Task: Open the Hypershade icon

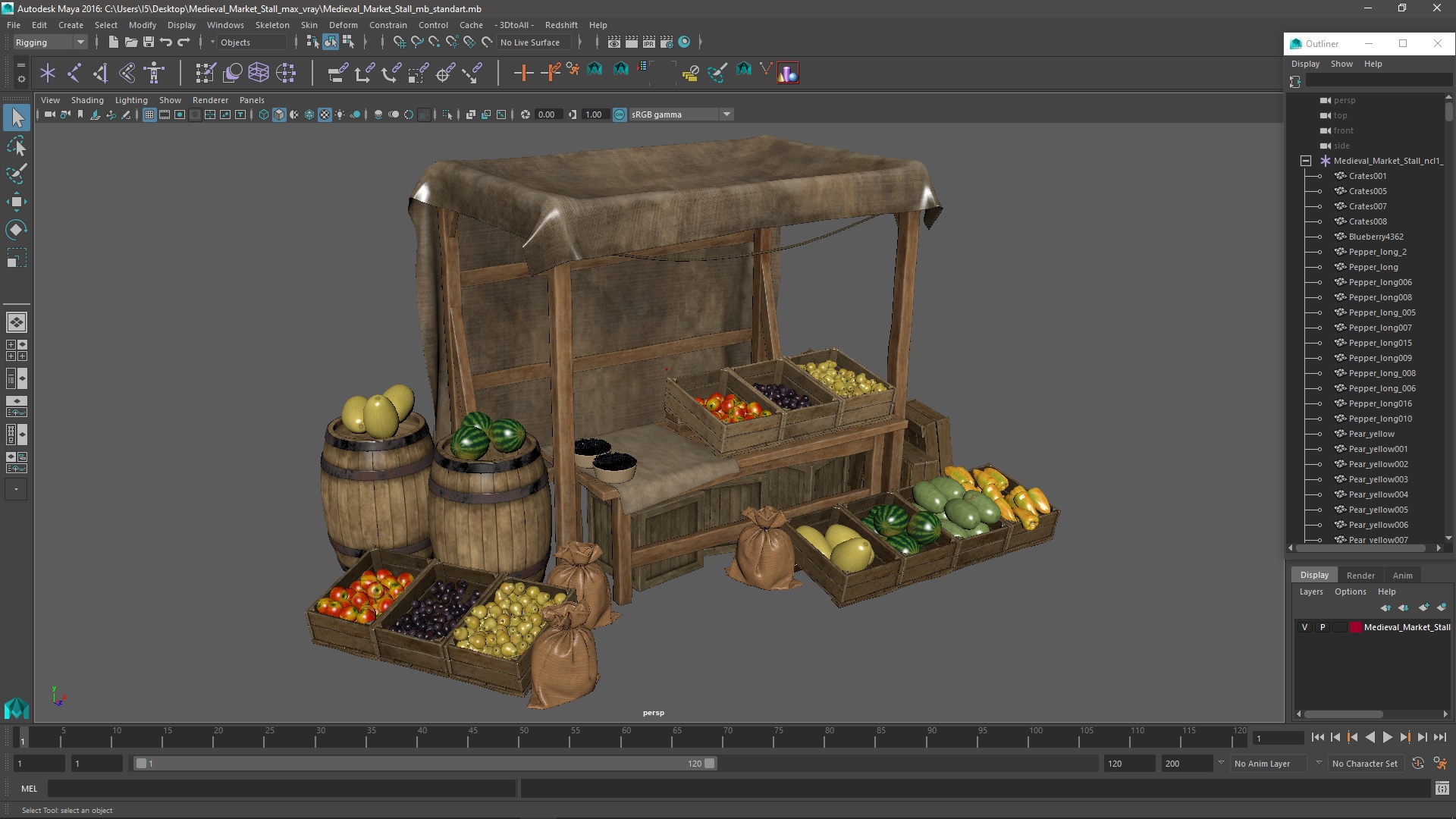Action: (684, 42)
